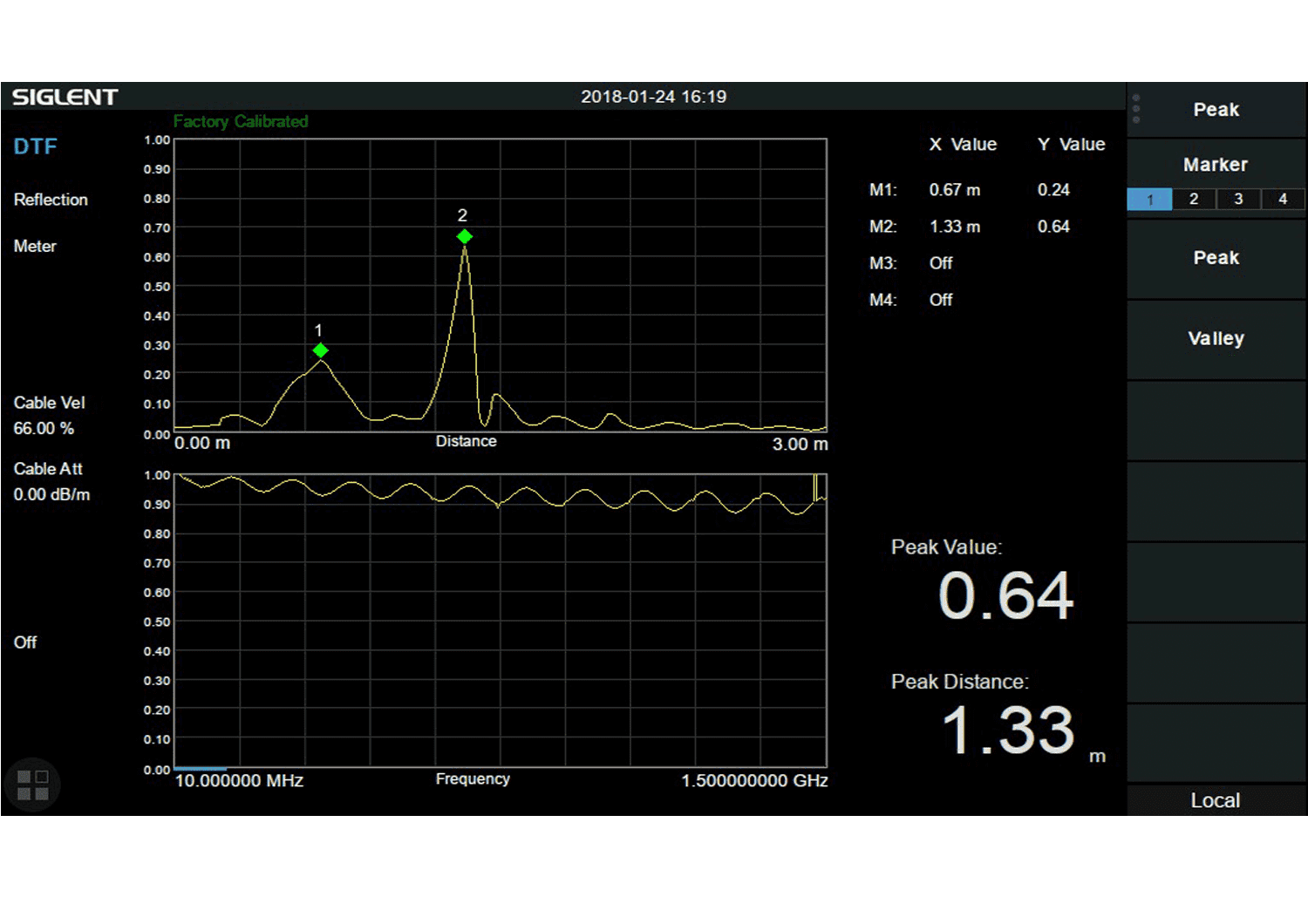Click the Peak Distance reading 1.33
Image resolution: width=1308 pixels, height=924 pixels.
click(1008, 730)
